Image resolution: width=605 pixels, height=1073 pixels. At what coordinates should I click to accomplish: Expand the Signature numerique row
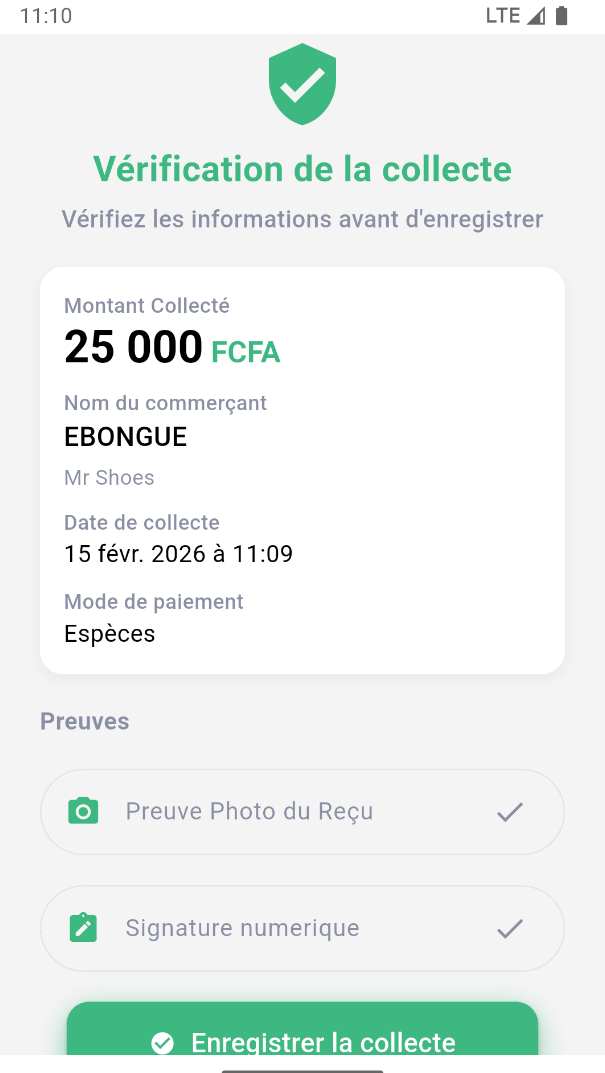click(302, 928)
